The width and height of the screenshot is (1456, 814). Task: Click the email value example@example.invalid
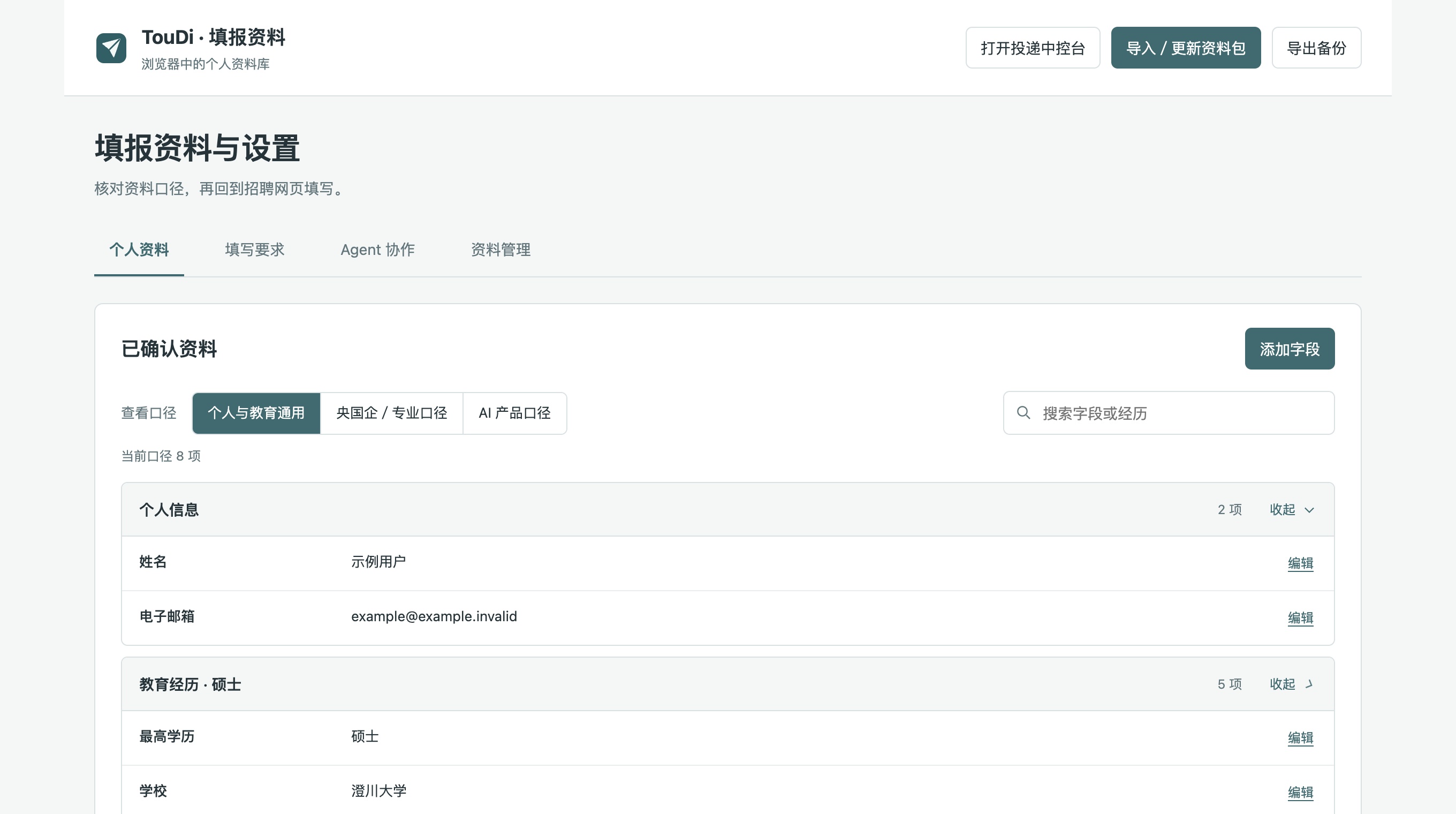[x=434, y=616]
